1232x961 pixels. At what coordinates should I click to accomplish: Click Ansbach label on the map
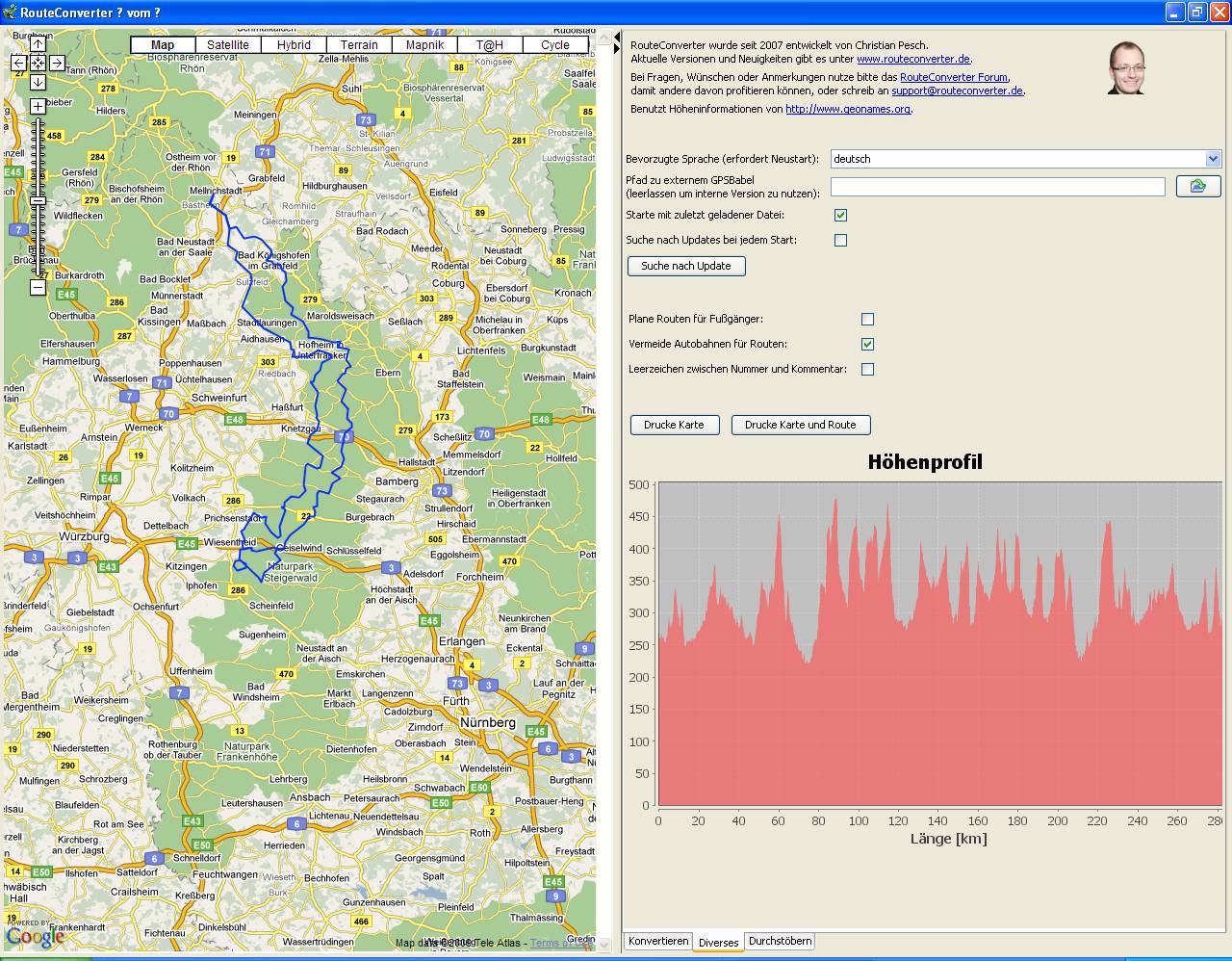click(310, 797)
